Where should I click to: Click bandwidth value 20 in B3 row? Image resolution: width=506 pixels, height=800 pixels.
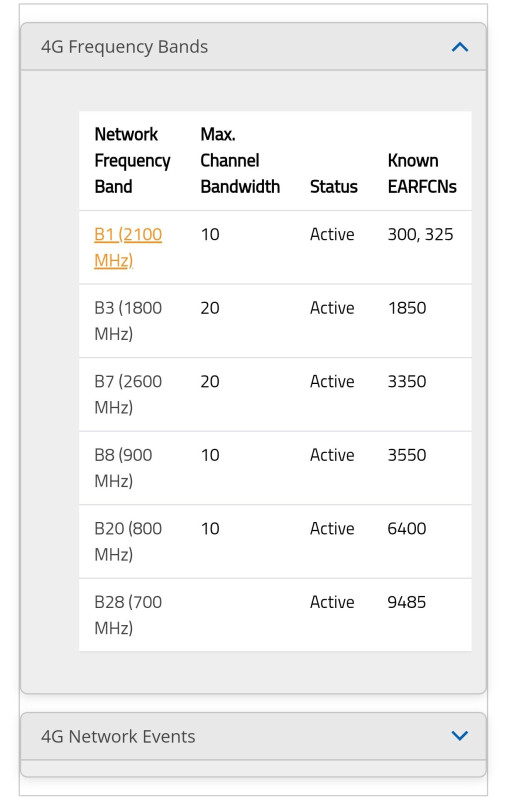[210, 308]
